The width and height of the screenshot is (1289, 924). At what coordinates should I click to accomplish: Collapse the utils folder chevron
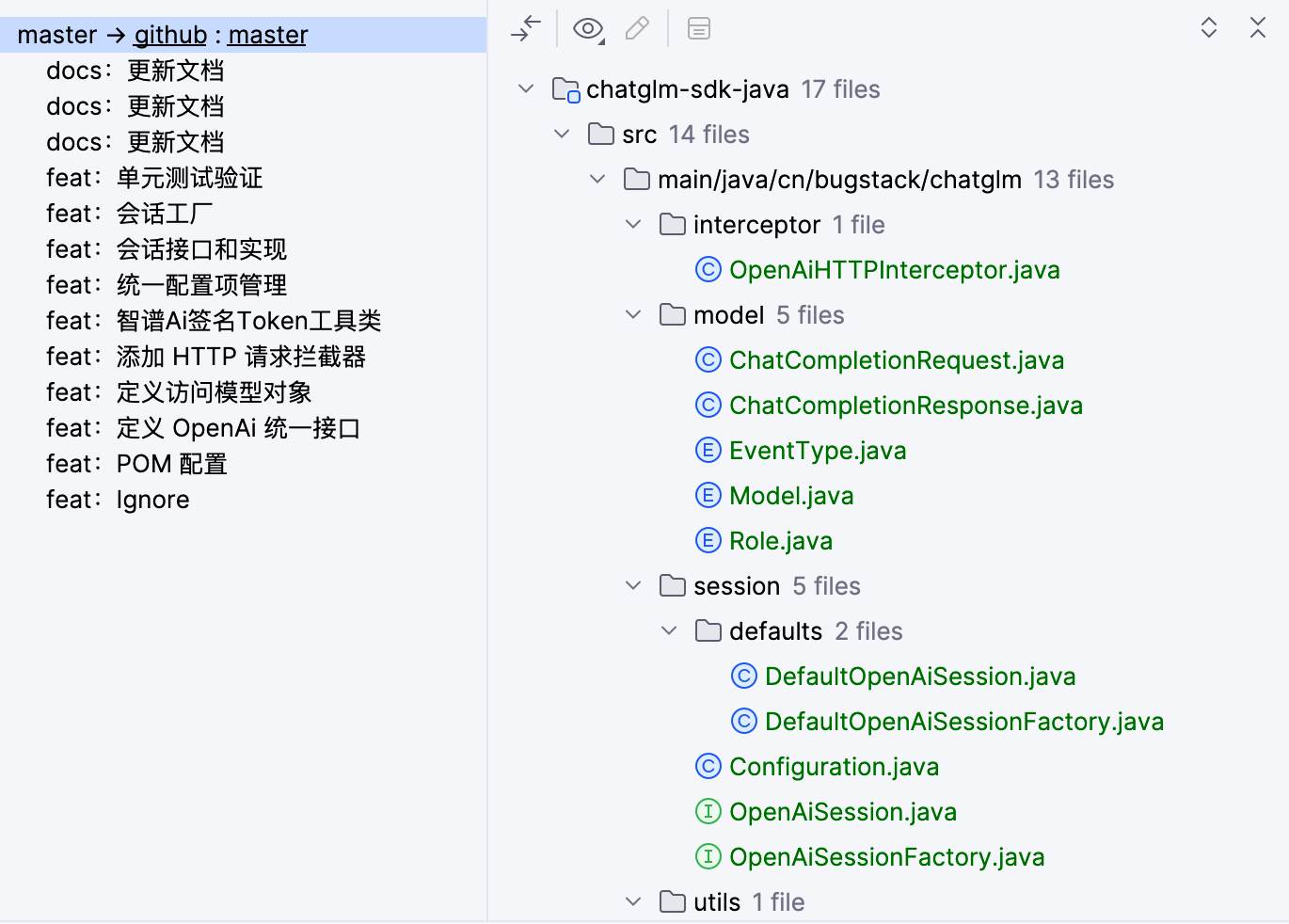(x=633, y=902)
